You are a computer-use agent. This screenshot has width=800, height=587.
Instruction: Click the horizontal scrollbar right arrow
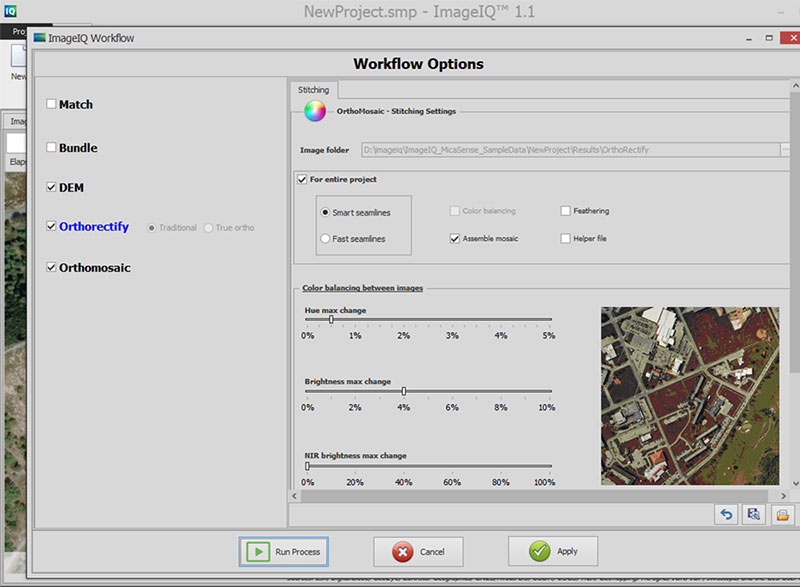[x=784, y=496]
